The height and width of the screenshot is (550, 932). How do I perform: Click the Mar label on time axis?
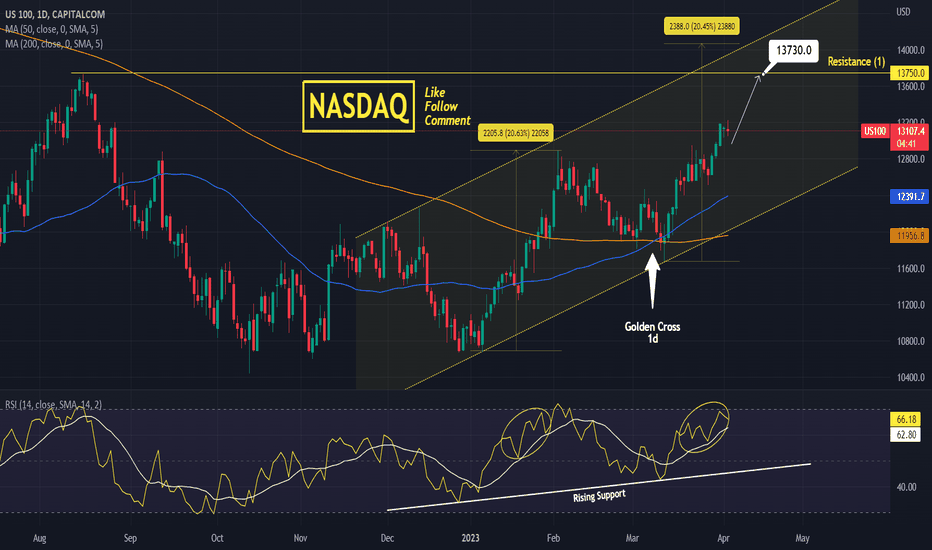point(632,538)
